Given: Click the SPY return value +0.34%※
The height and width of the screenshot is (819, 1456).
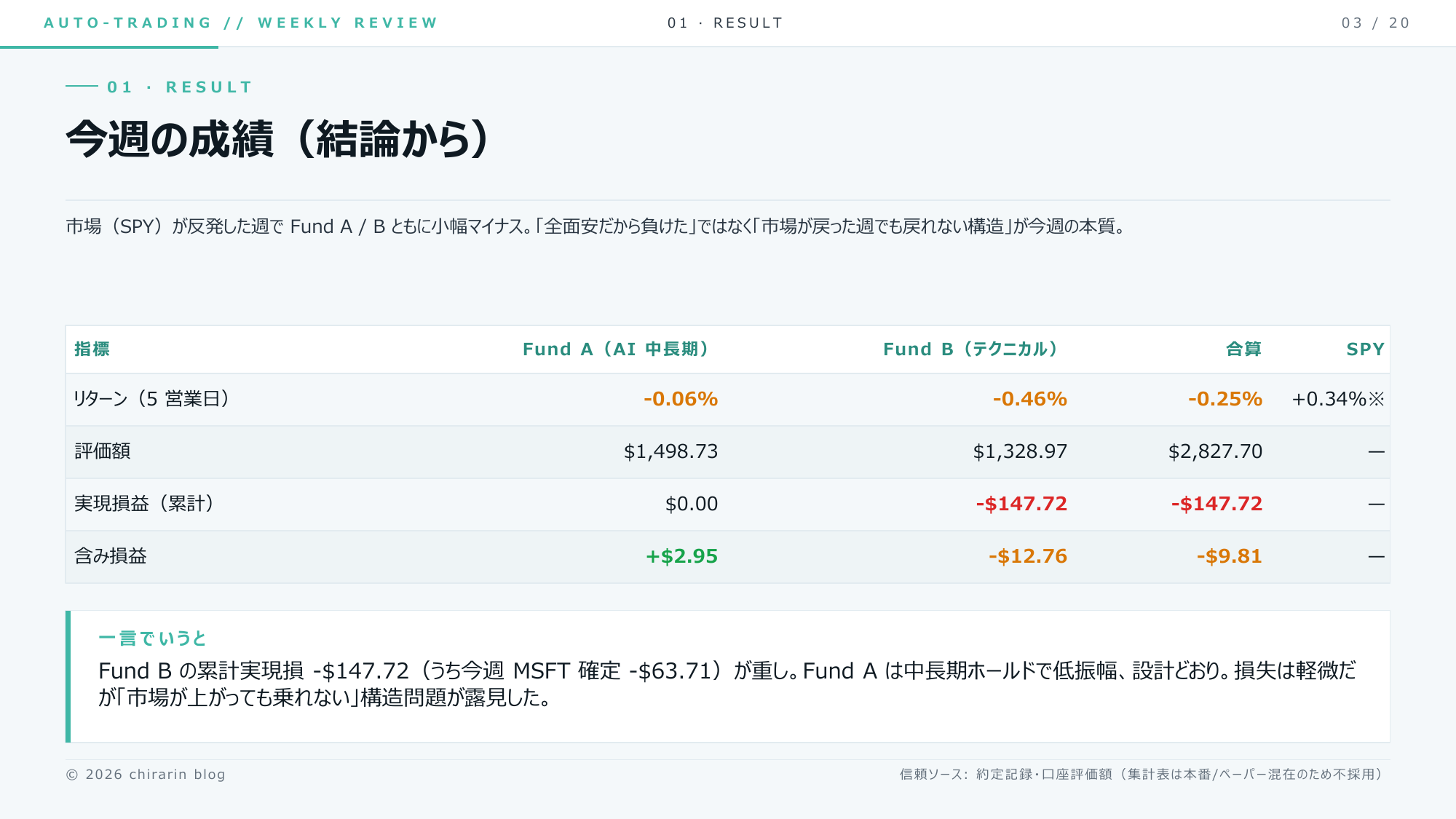Looking at the screenshot, I should (x=1338, y=399).
